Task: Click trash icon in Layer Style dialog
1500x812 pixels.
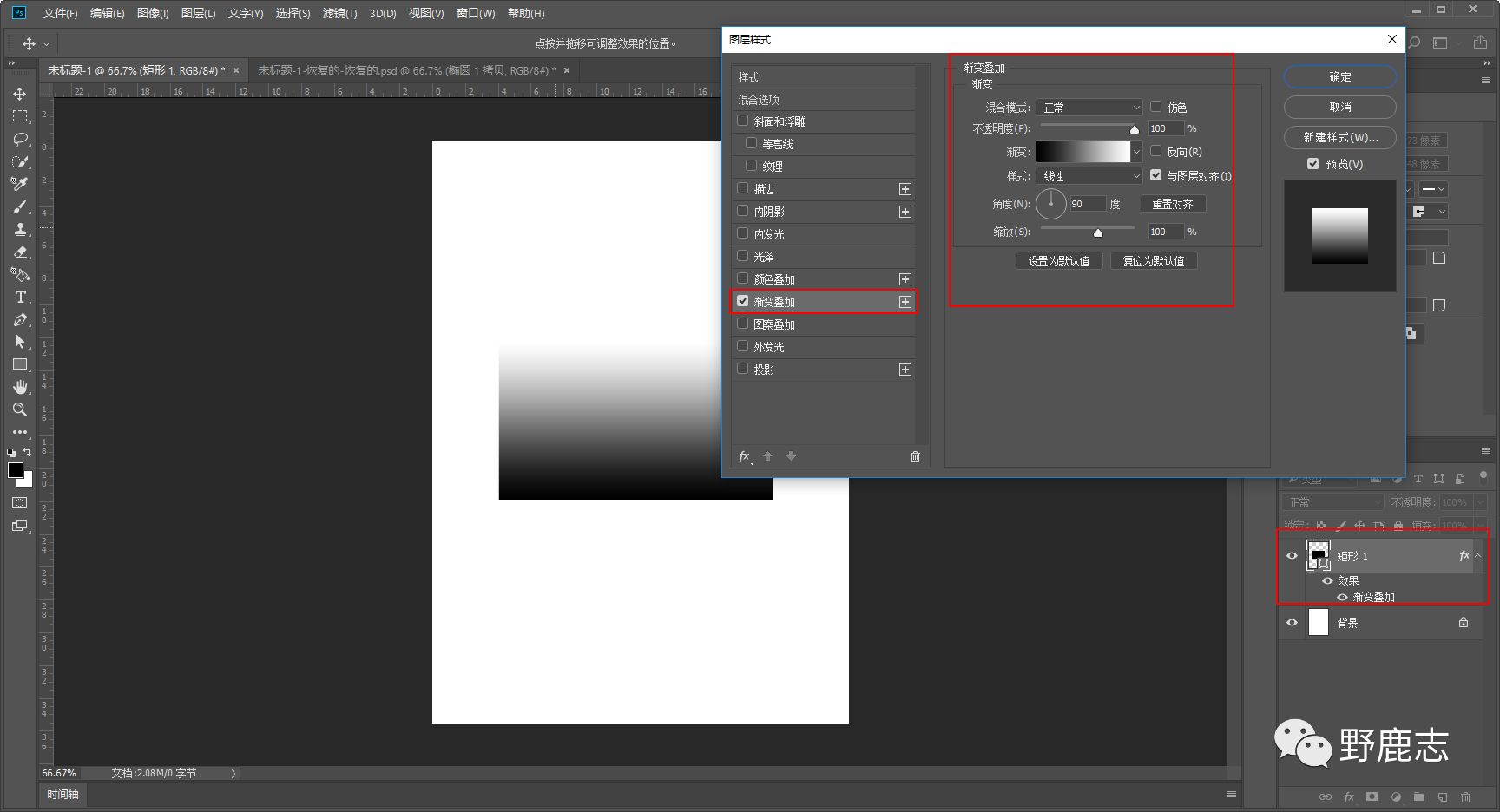Action: [915, 456]
